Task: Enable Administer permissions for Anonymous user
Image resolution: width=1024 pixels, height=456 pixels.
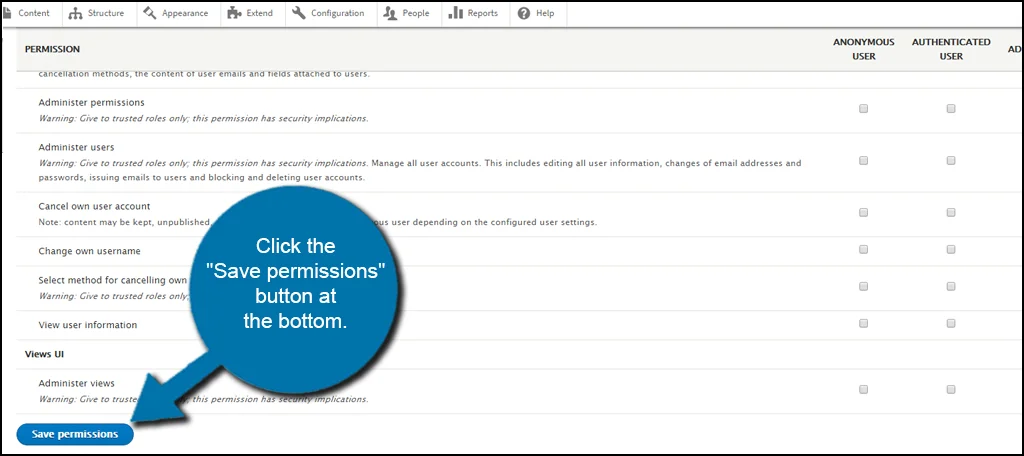Action: [863, 108]
